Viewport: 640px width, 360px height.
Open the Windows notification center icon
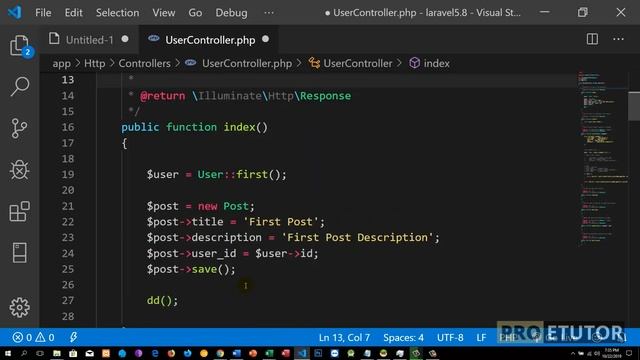coord(629,353)
